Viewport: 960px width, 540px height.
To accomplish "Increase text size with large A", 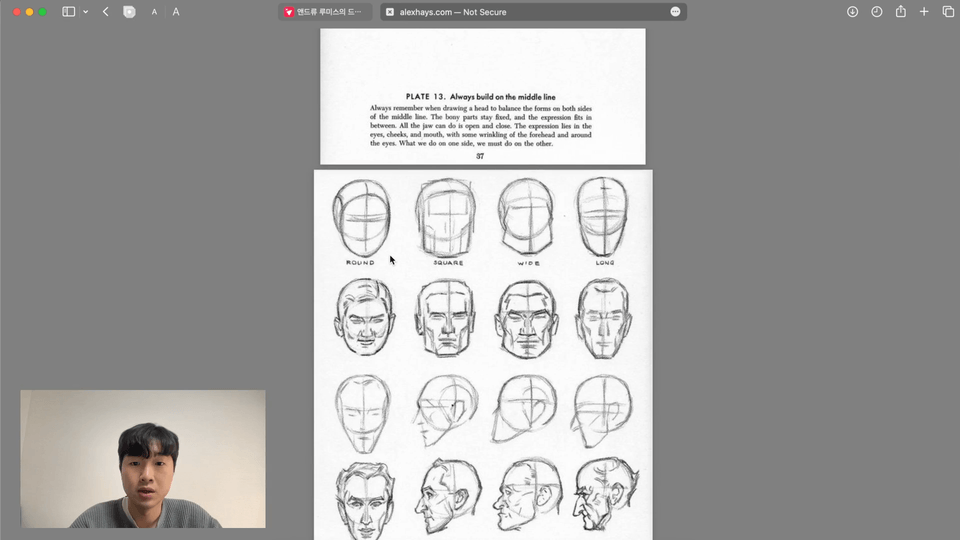I will (176, 12).
